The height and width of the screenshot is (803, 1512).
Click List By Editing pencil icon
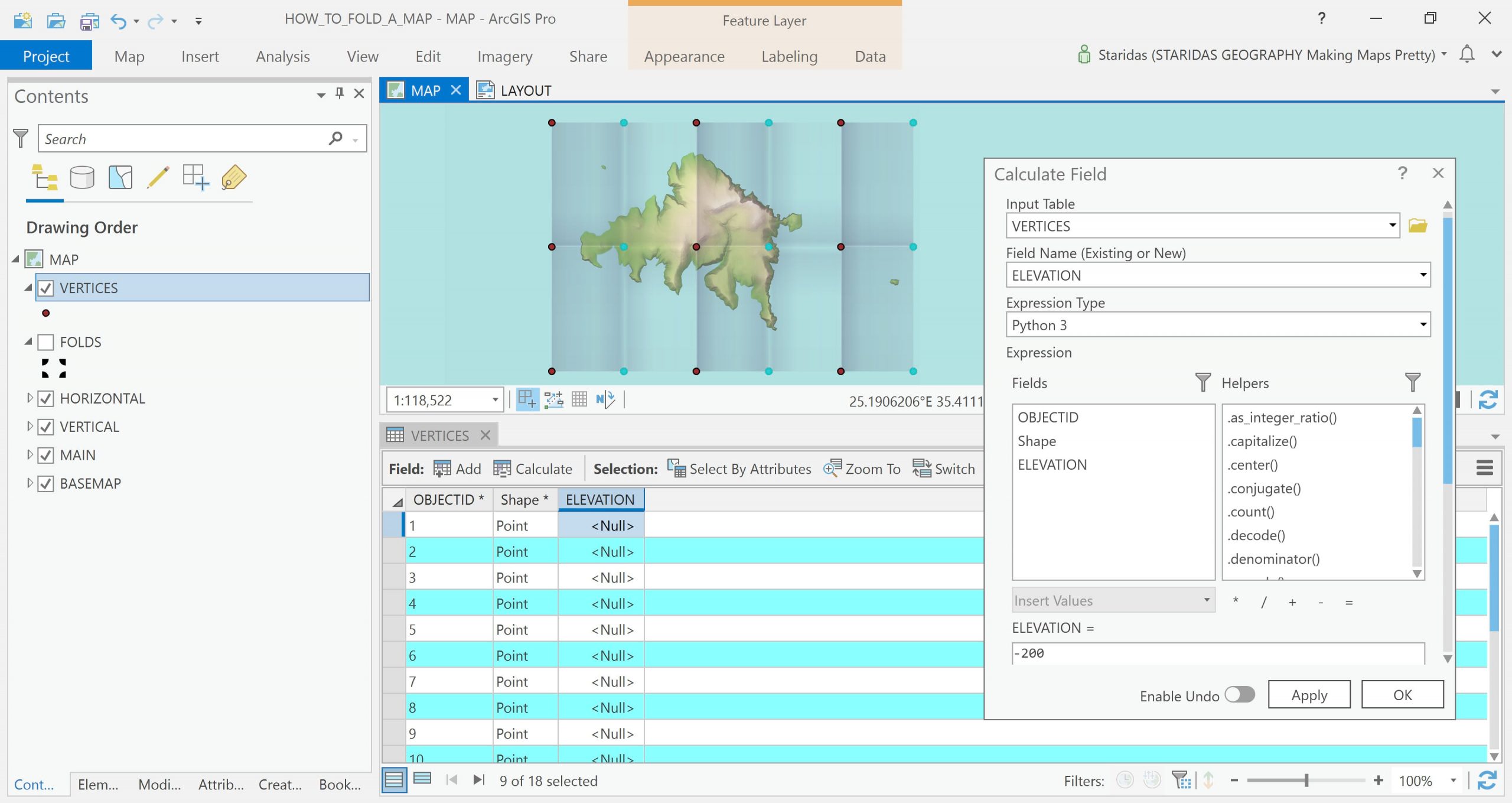click(158, 177)
